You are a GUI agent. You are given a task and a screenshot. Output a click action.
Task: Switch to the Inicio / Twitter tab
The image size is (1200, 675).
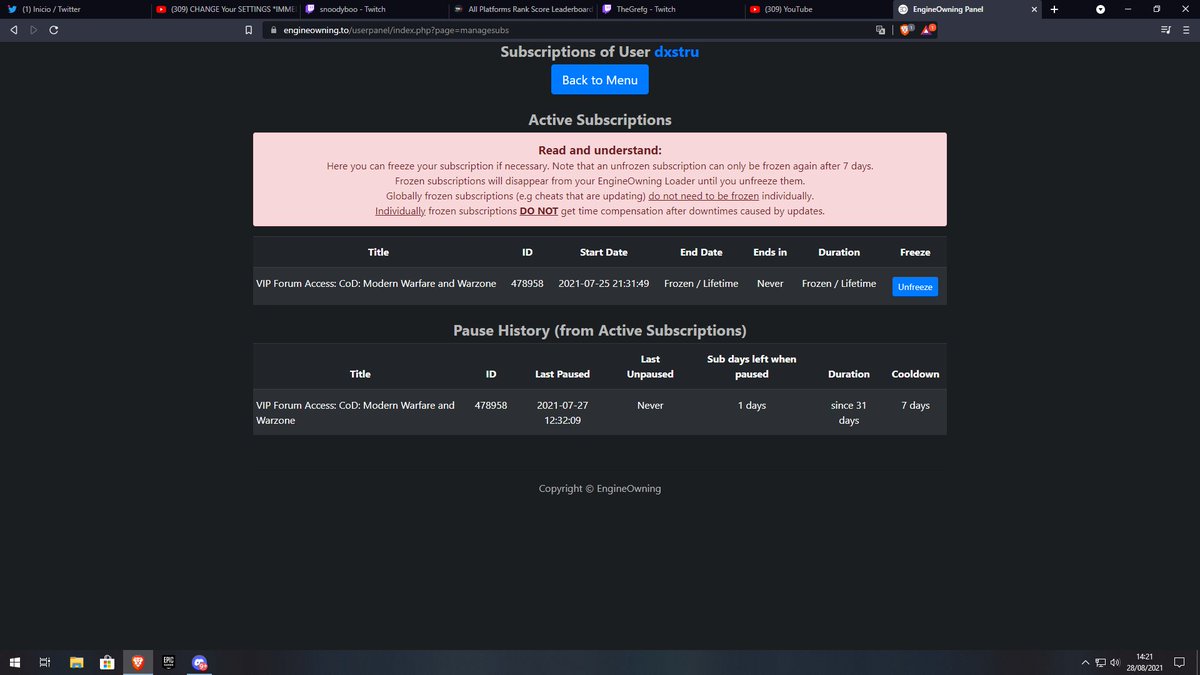75,9
